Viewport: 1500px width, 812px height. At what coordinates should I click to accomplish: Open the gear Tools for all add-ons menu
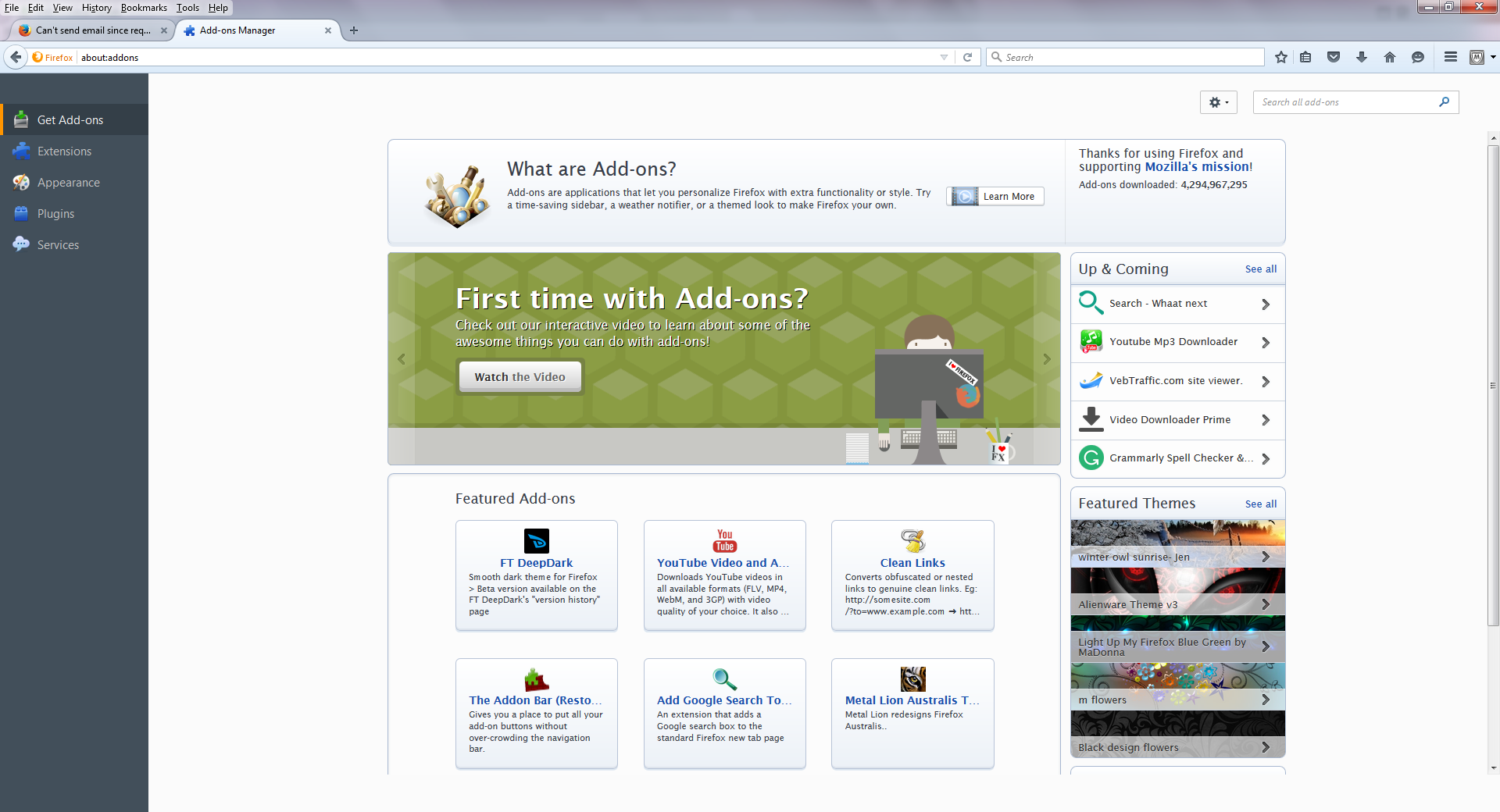click(1219, 102)
